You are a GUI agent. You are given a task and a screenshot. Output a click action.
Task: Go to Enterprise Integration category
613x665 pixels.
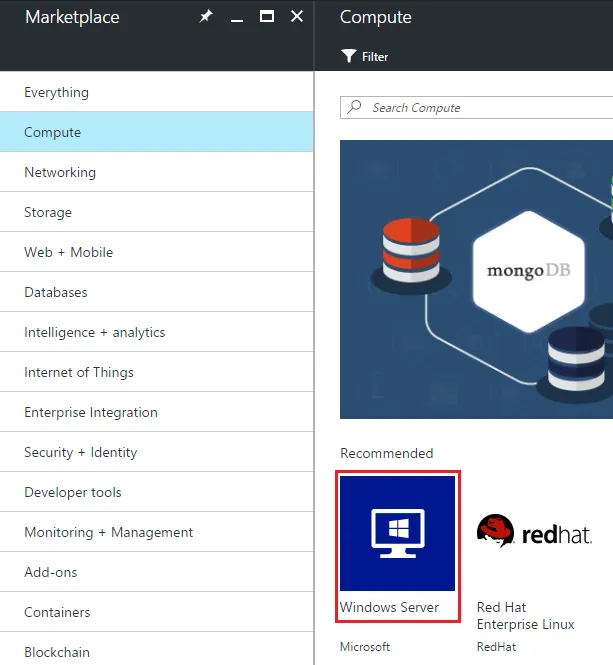pos(157,412)
